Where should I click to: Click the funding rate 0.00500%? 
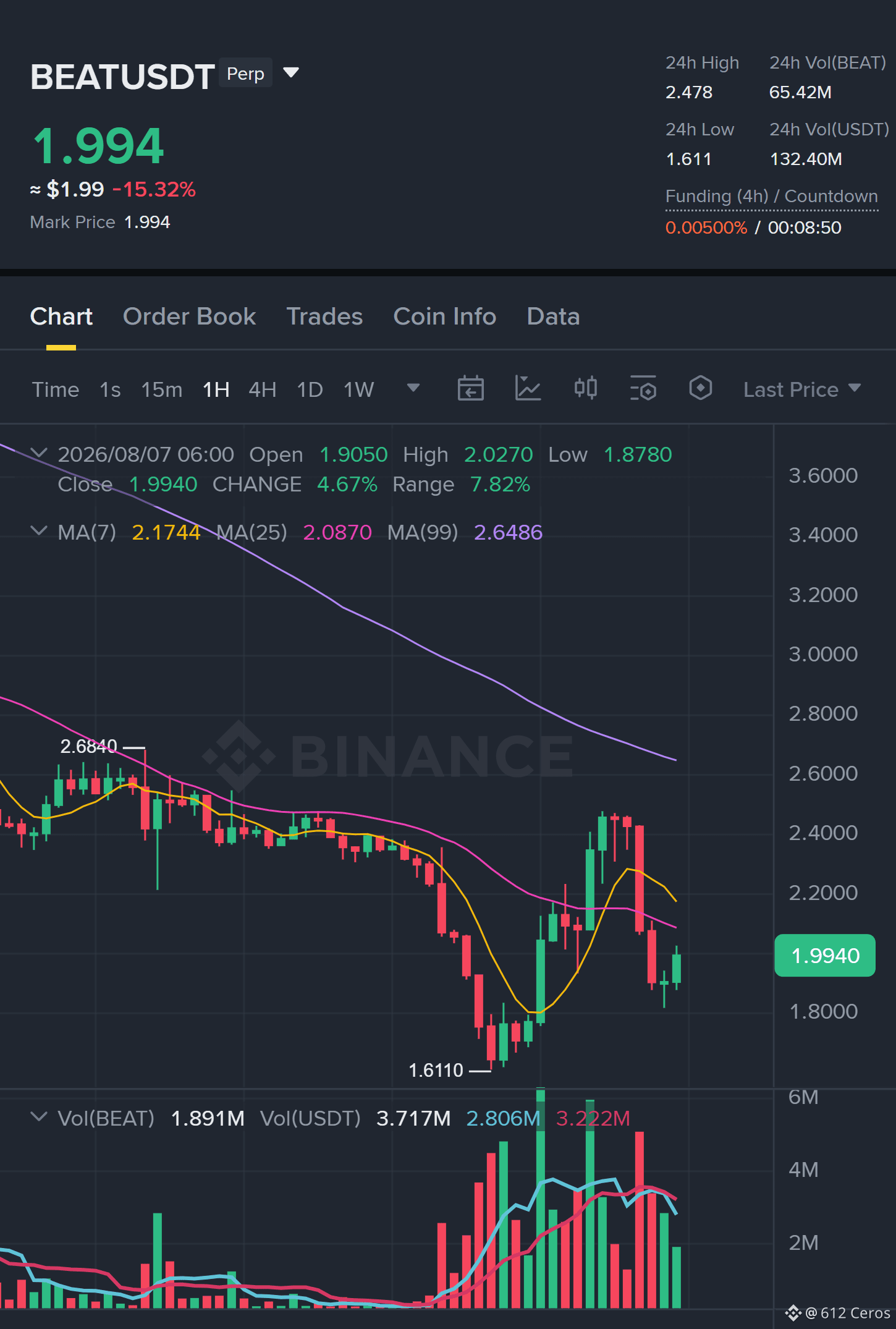click(706, 227)
